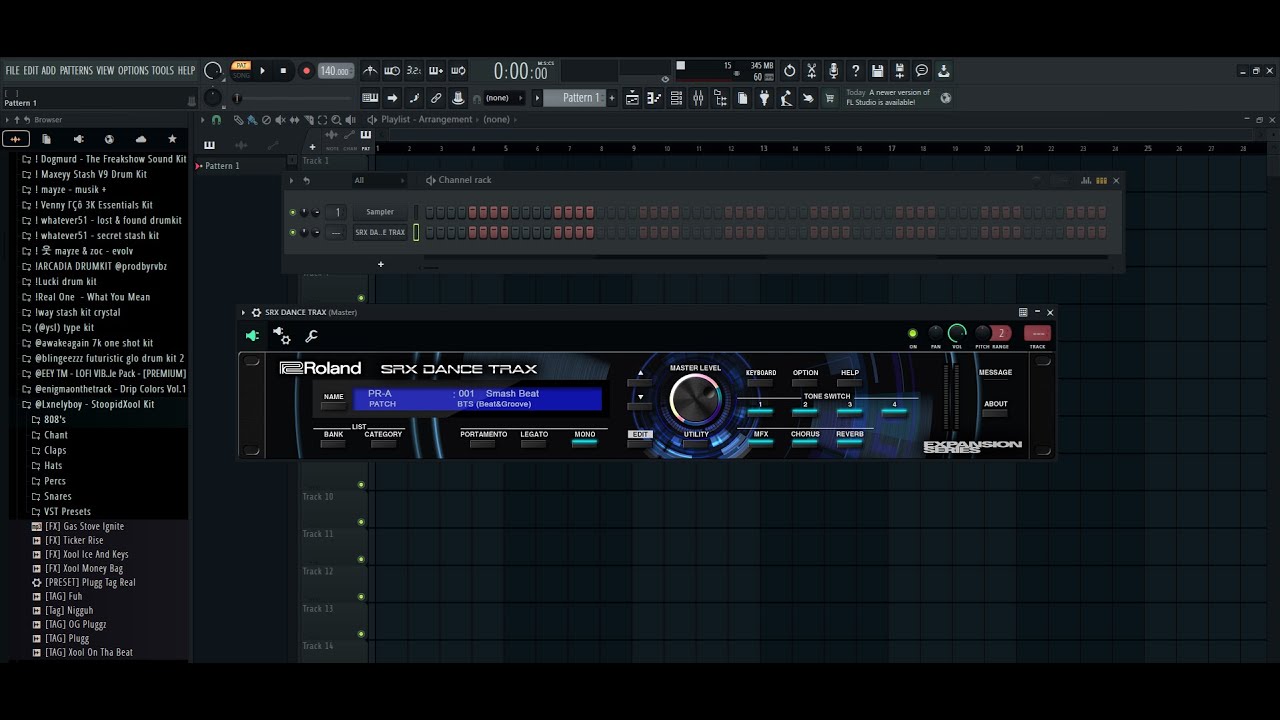Click the one-click audio recording scissors icon
Viewport: 1280px width, 720px height.
811,71
